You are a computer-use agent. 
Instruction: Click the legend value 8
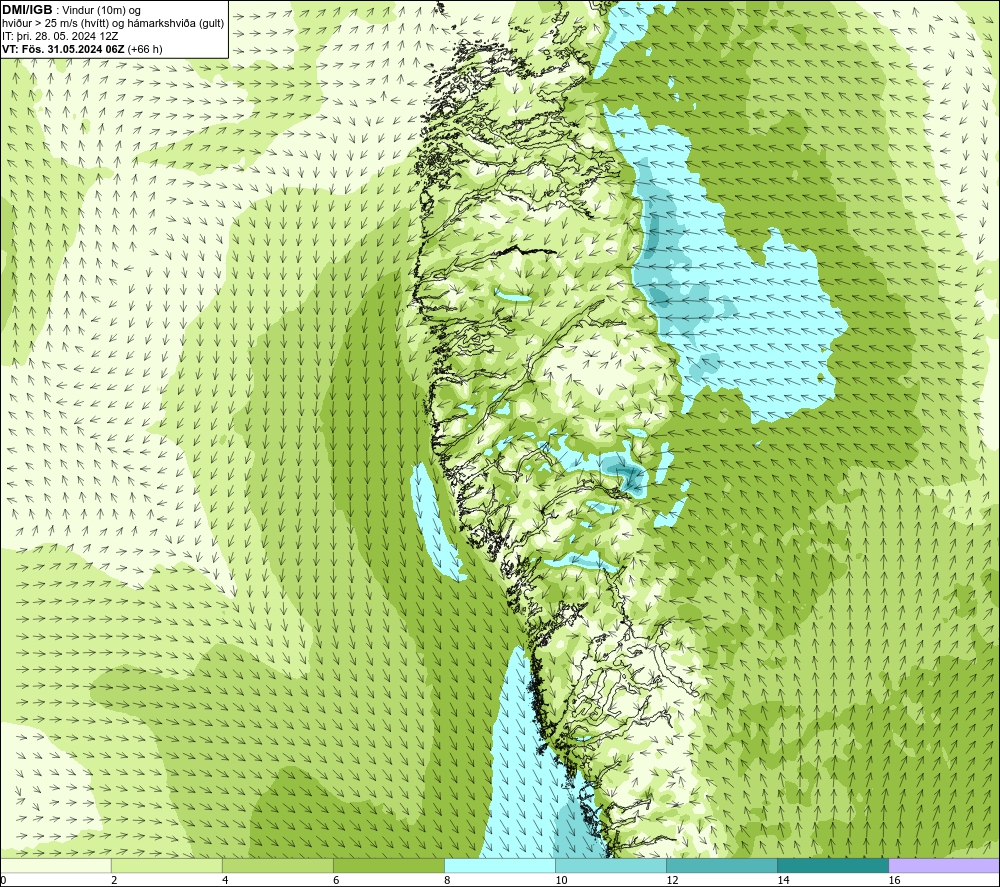pos(447,881)
